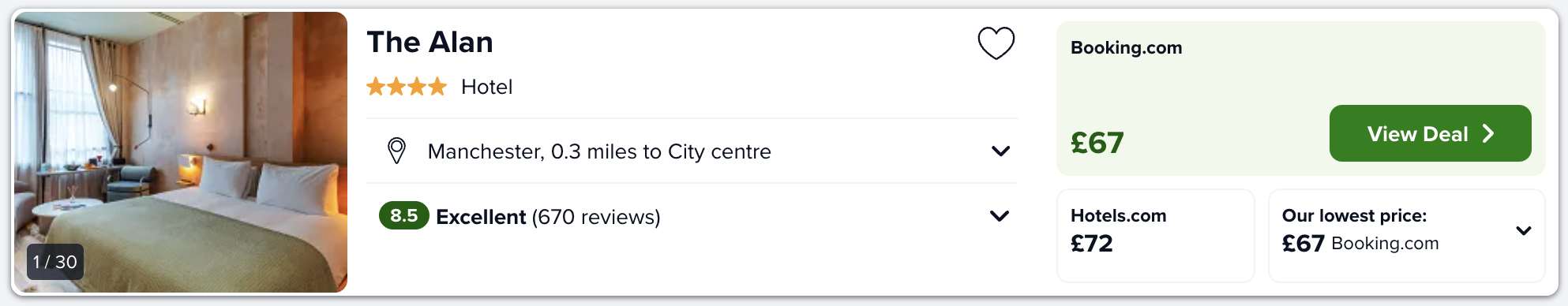Screen dimensions: 1568x306
Task: Click the Hotel type label
Action: click(x=486, y=87)
